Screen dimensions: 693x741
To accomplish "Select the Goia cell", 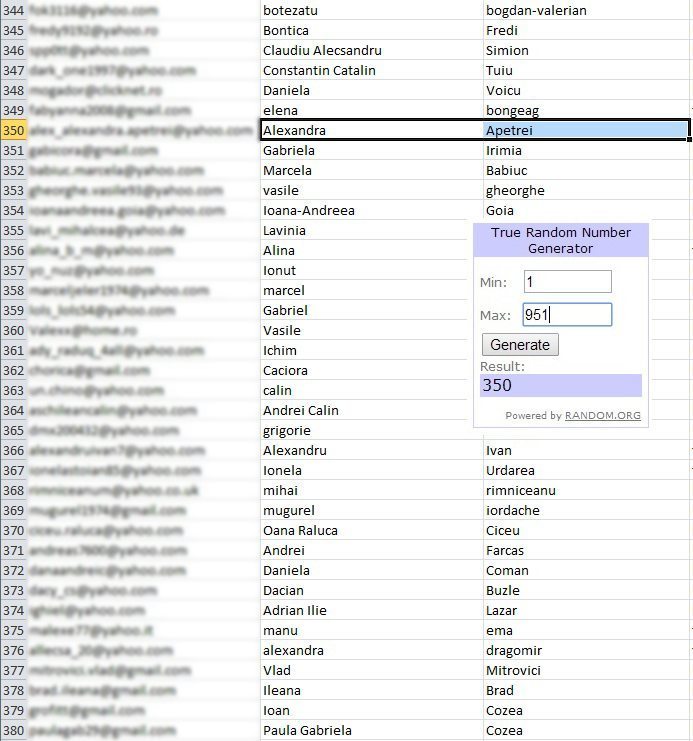I will click(x=586, y=210).
